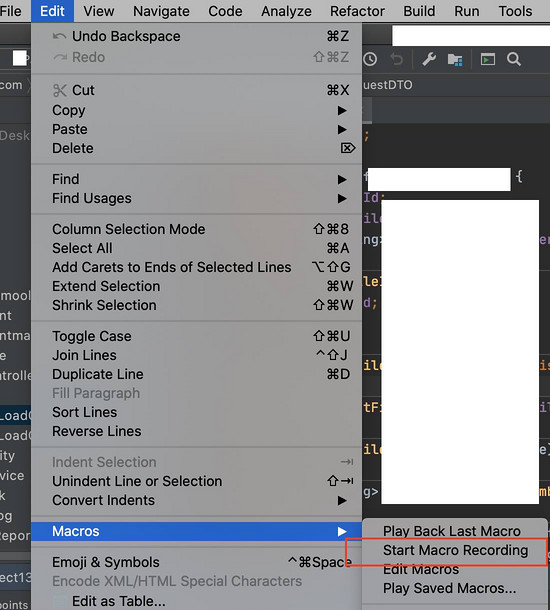
Task: Open Play Saved Macros...
Action: click(x=455, y=588)
